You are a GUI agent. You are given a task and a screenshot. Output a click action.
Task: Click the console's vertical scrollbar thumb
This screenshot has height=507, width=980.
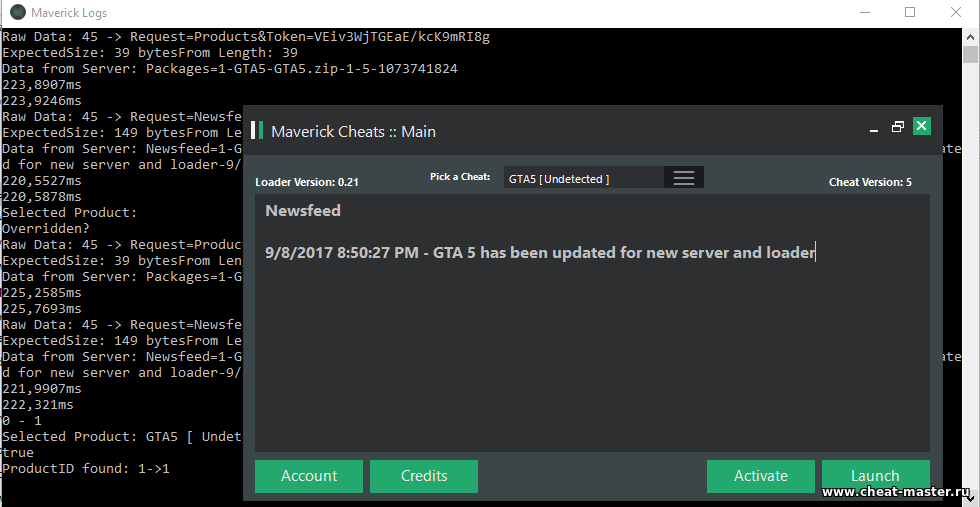970,54
